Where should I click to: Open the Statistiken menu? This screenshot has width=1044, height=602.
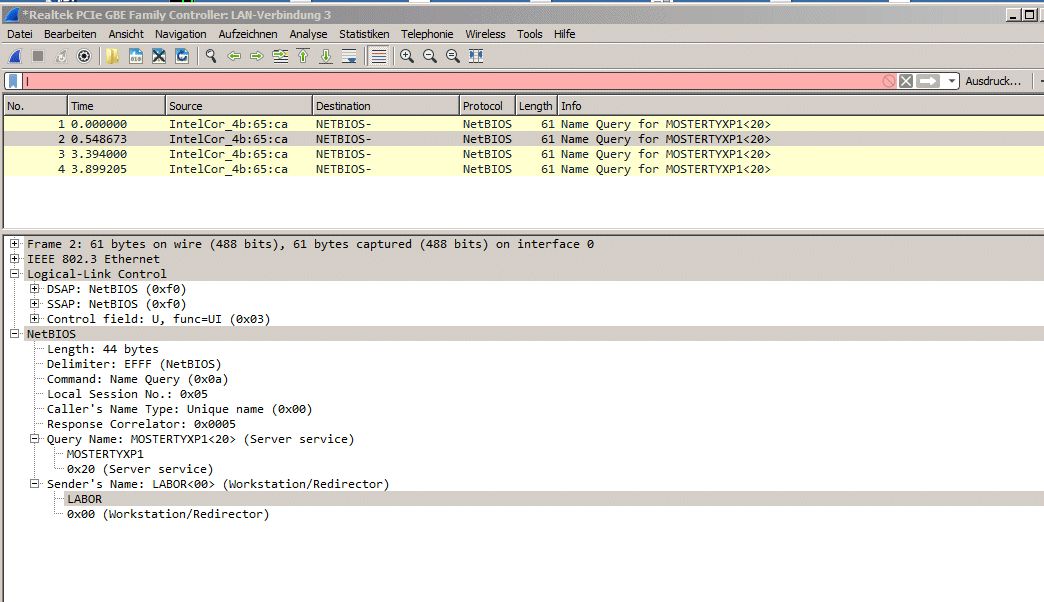364,34
